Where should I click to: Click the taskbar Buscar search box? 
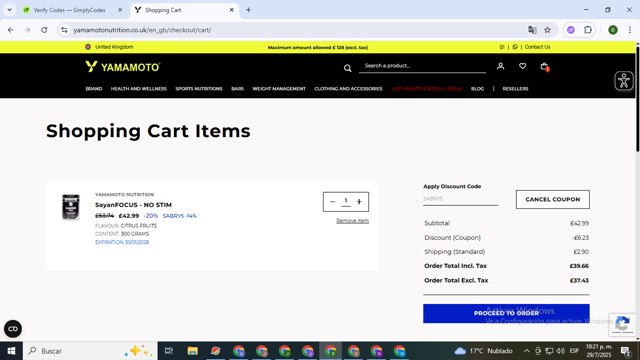click(90, 351)
